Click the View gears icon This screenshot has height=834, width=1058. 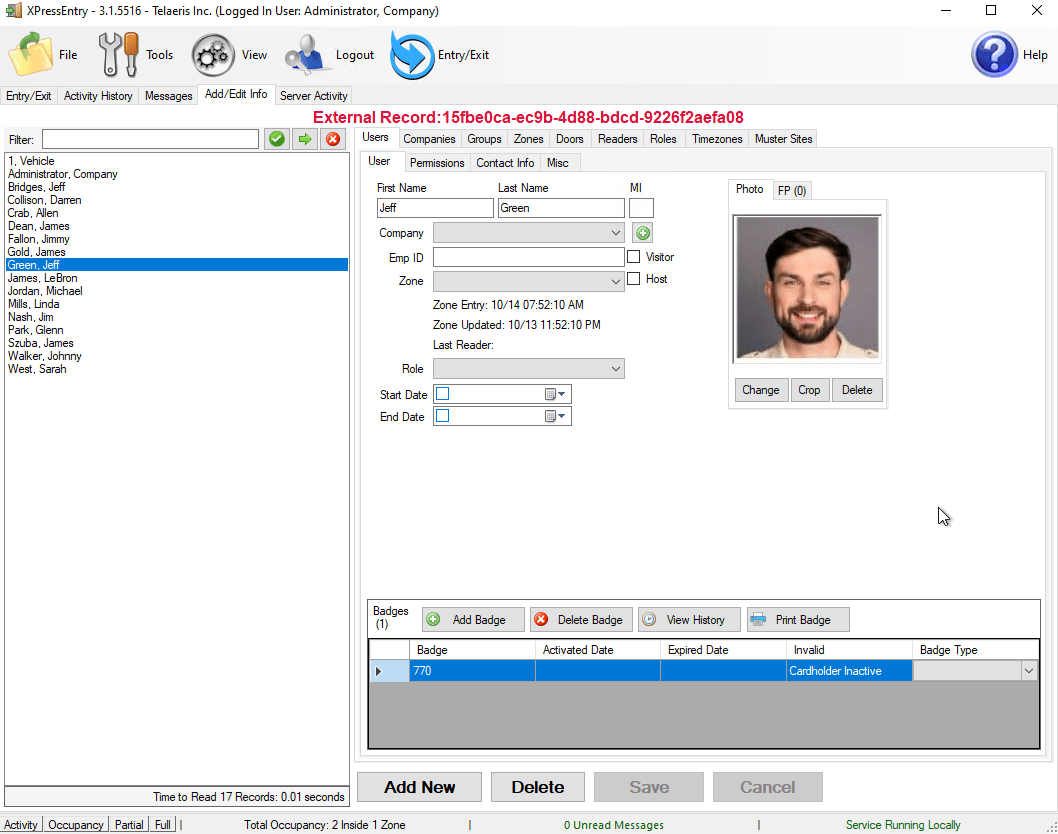pos(213,55)
